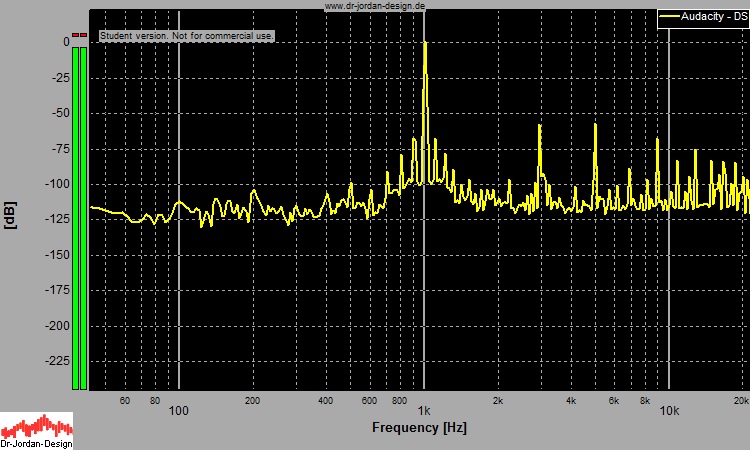
Task: Click the 5 kHz harmonic peak tip
Action: click(596, 125)
